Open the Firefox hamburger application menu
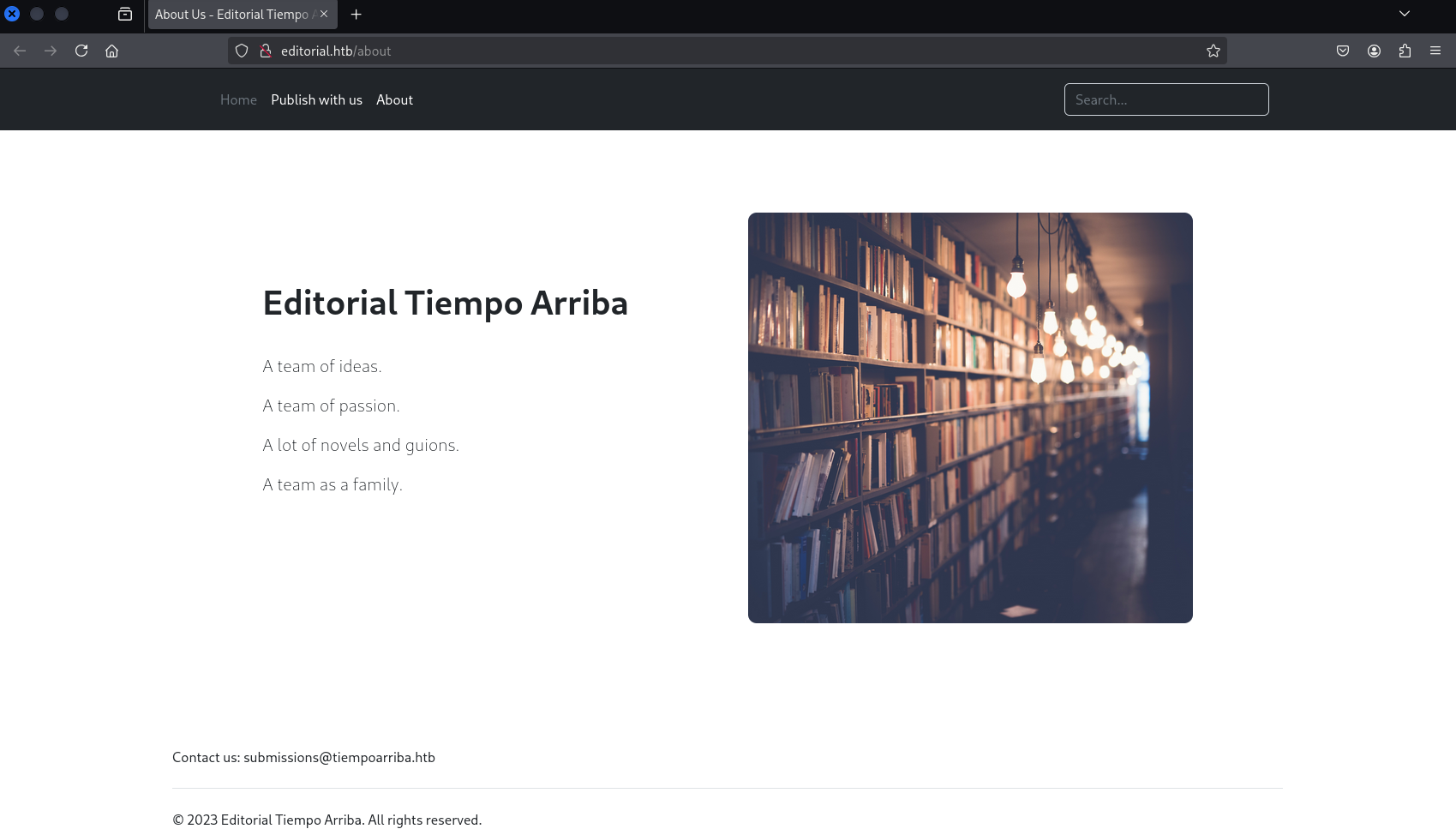1456x835 pixels. (1435, 51)
